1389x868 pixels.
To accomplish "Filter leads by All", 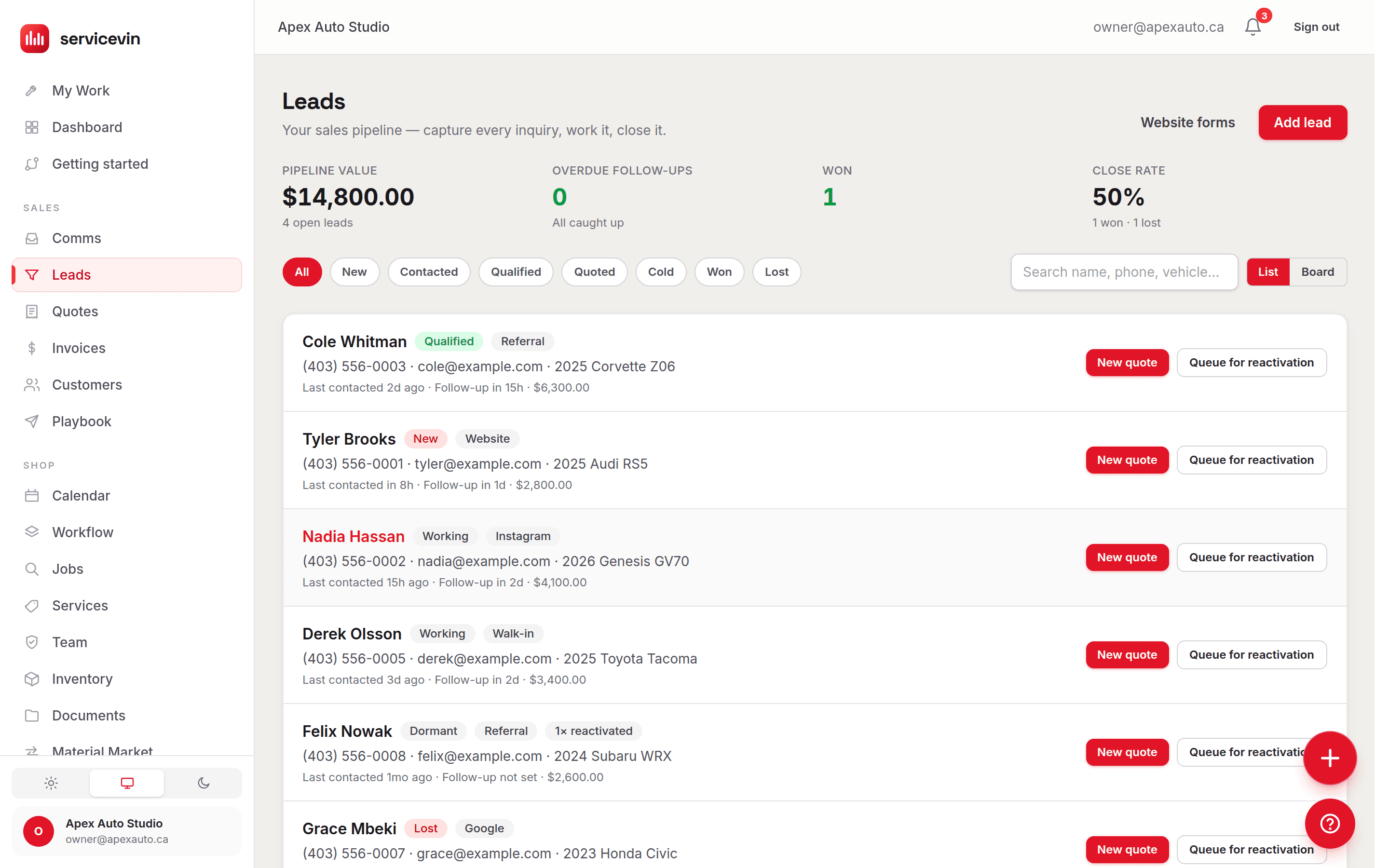I will pyautogui.click(x=302, y=272).
